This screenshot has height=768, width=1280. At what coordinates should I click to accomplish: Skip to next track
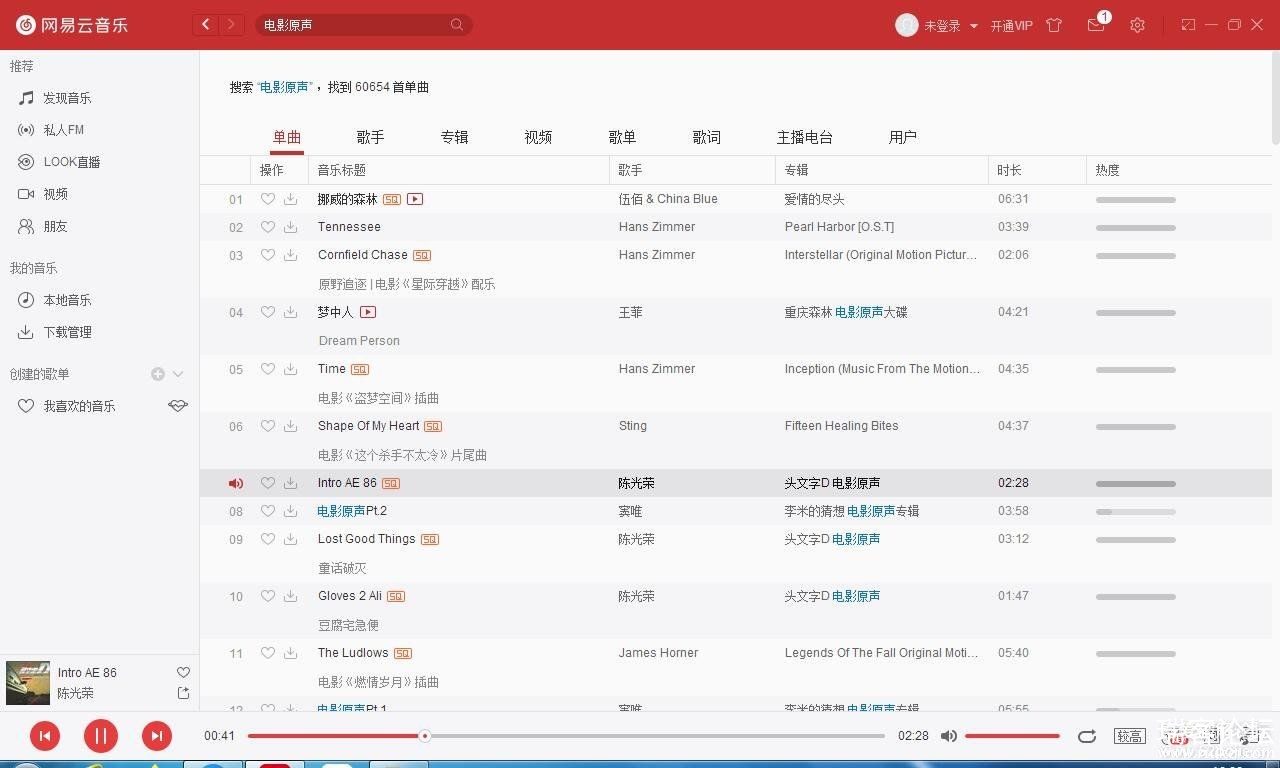[x=156, y=737]
